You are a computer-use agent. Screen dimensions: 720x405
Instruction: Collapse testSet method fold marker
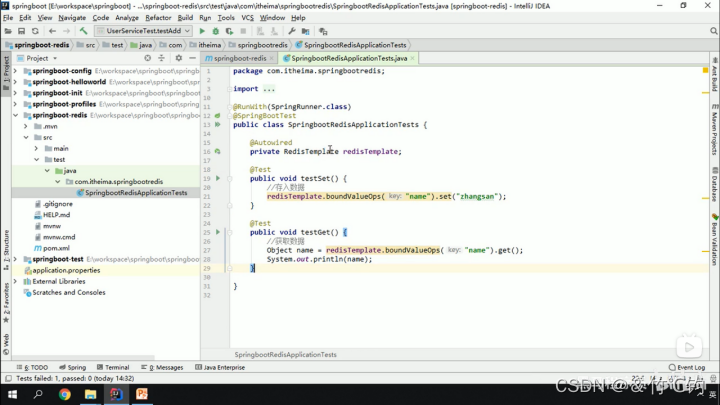point(229,178)
